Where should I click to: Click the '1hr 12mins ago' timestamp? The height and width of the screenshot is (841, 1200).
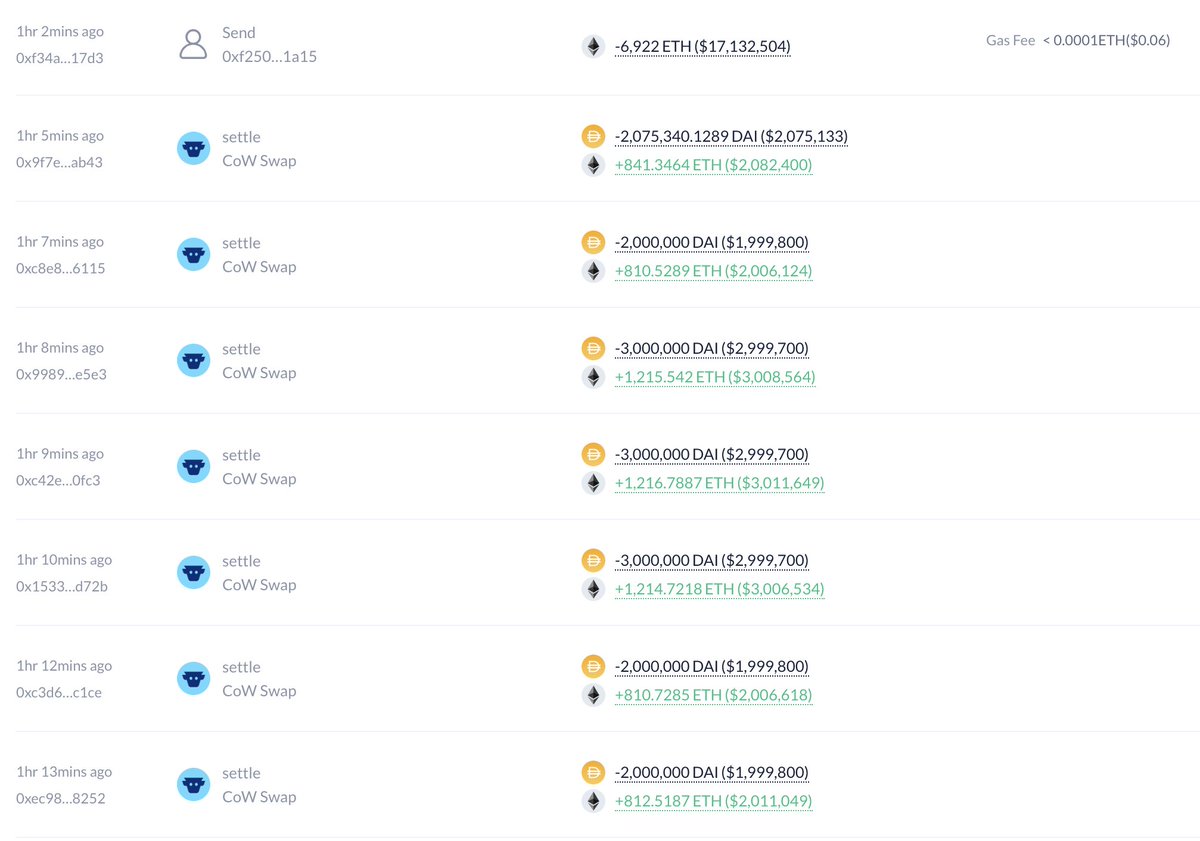pyautogui.click(x=64, y=666)
